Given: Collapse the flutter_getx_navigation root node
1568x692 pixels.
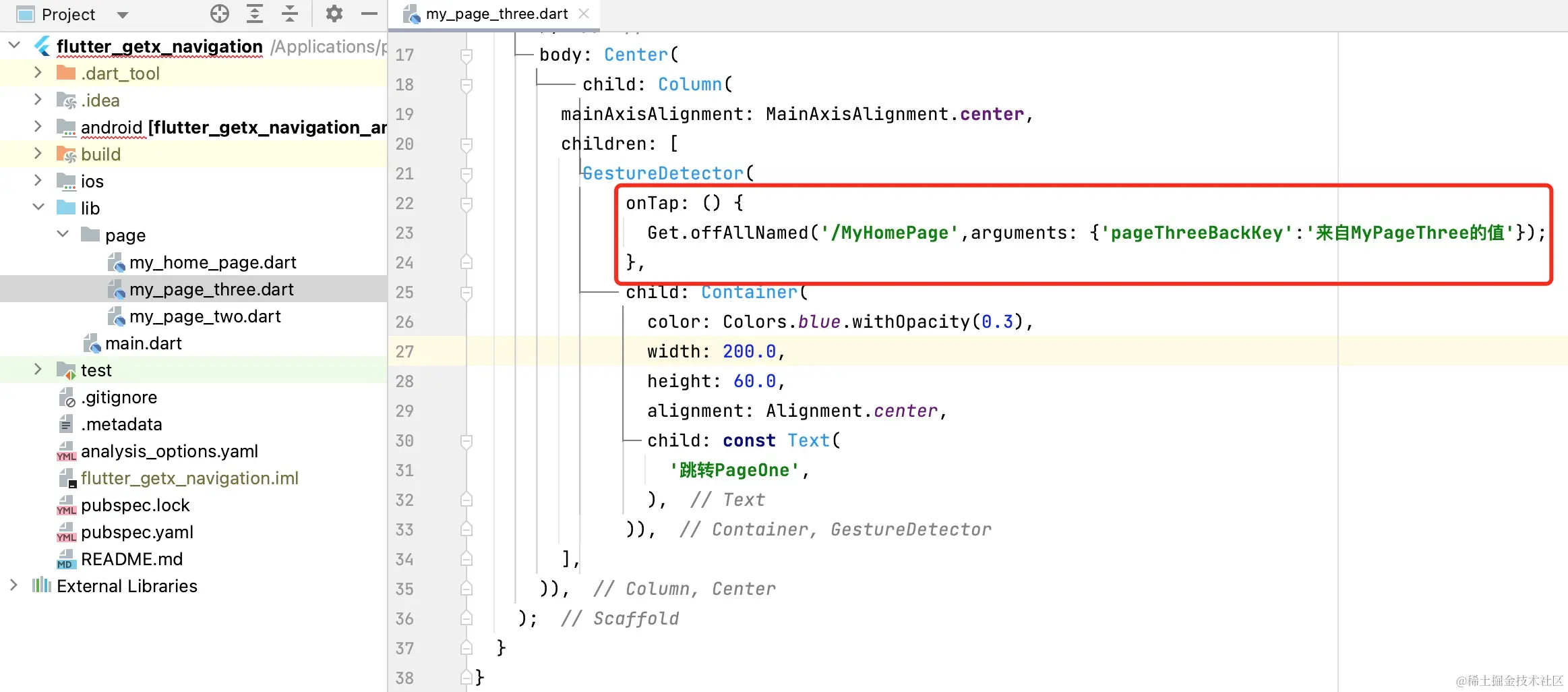Looking at the screenshot, I should click(x=14, y=45).
